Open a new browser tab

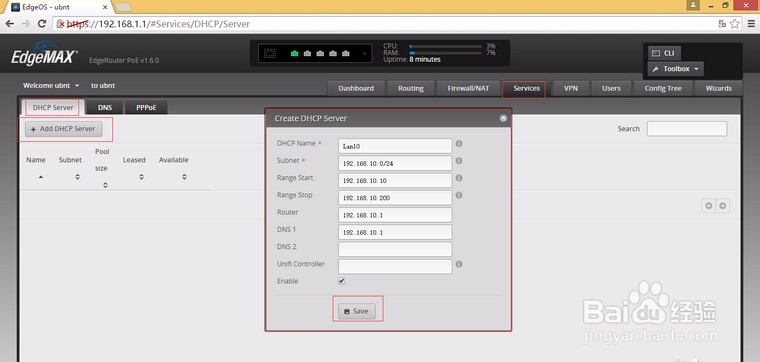tap(124, 7)
